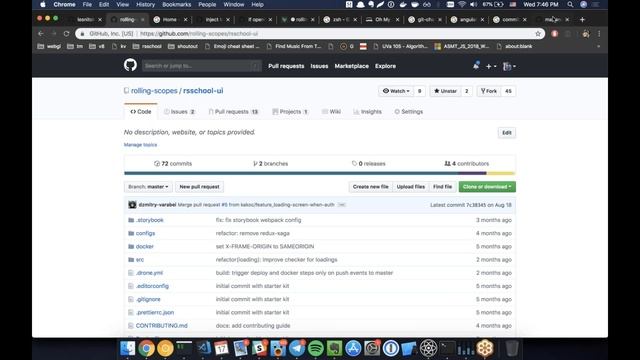
Task: Open the CONTRIBUTING.md file
Action: [x=162, y=326]
